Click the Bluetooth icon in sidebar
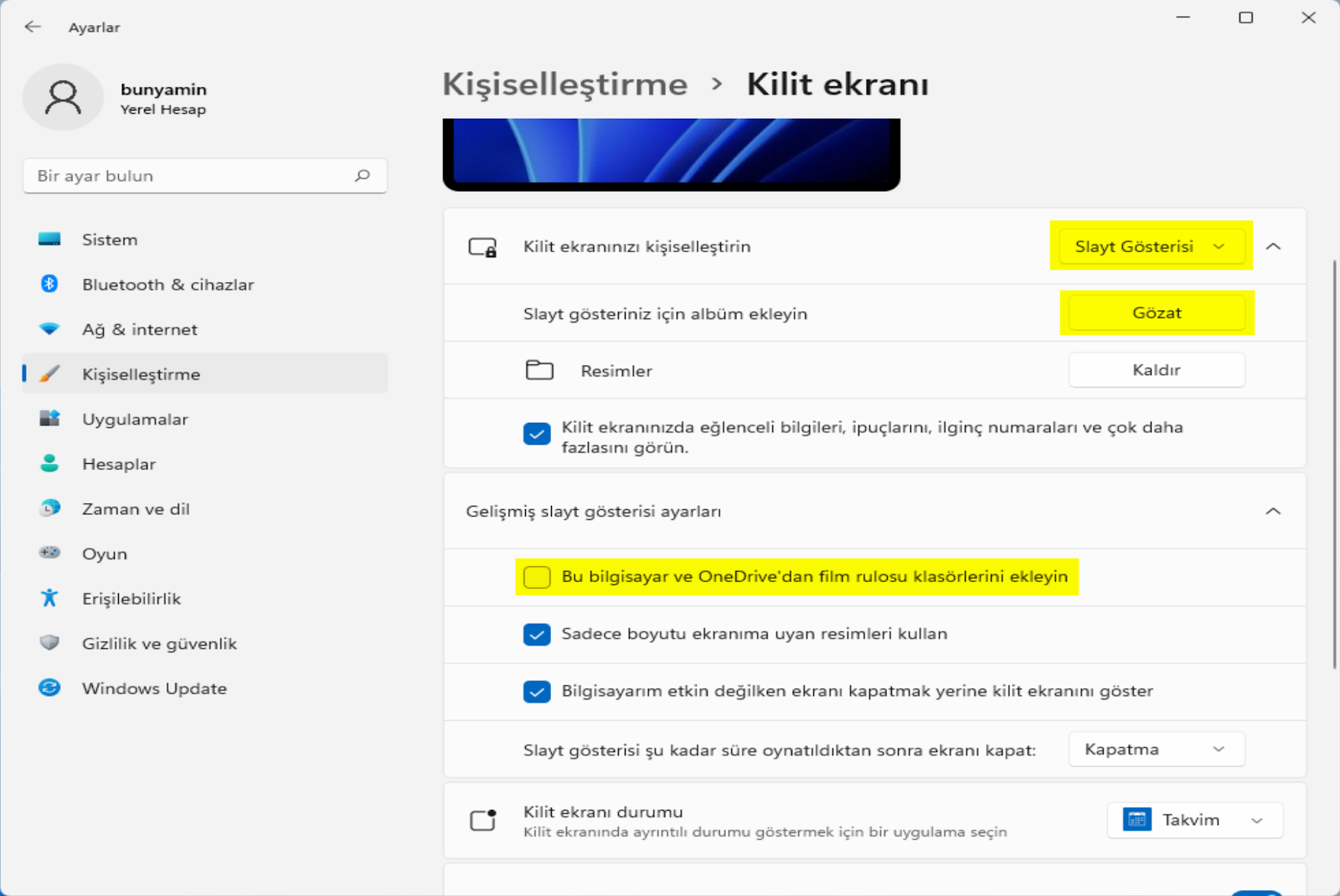The image size is (1340, 896). [49, 284]
